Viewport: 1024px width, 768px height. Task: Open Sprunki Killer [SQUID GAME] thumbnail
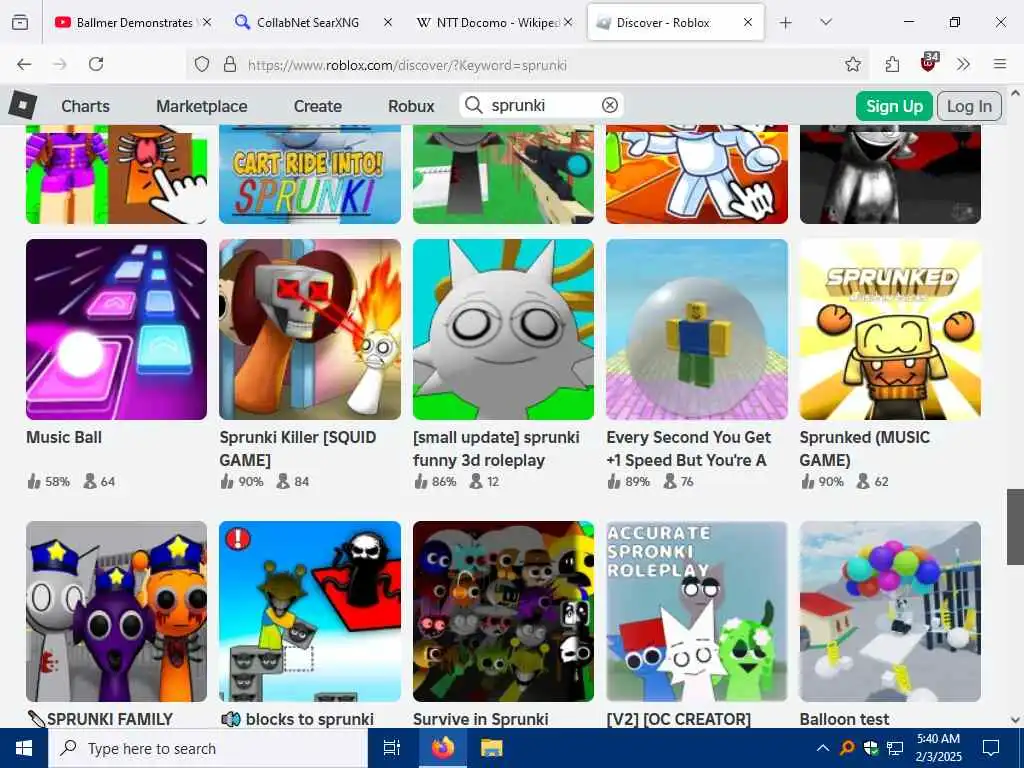[x=310, y=329]
